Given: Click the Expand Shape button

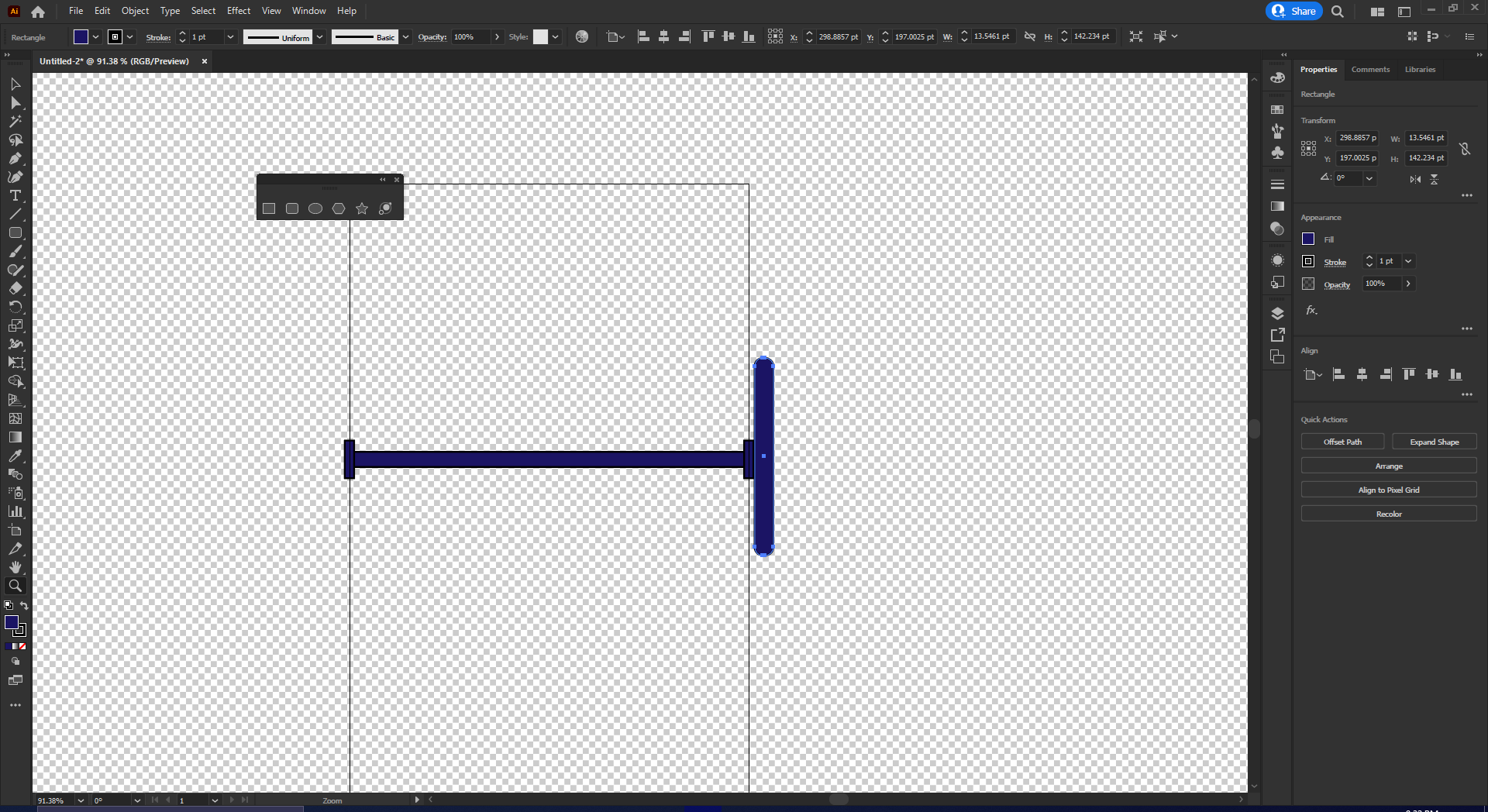Looking at the screenshot, I should pyautogui.click(x=1434, y=441).
